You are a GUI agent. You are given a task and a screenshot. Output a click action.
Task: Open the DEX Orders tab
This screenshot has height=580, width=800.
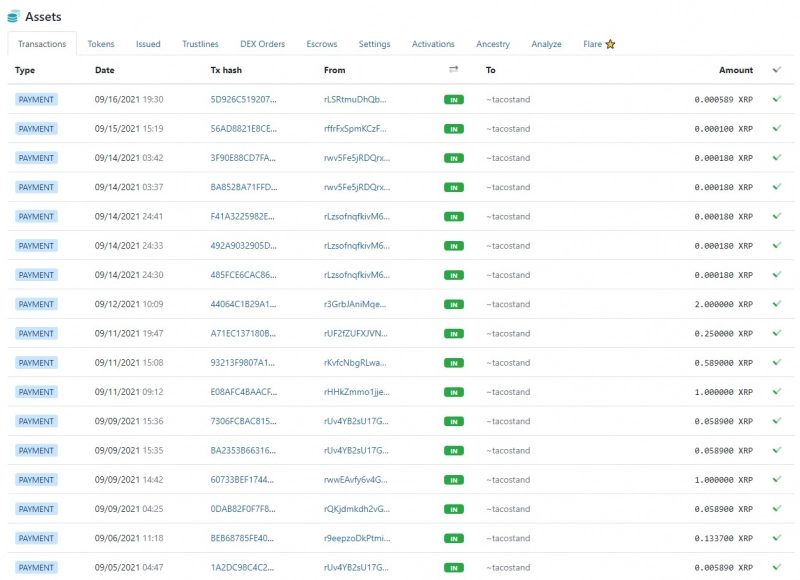(x=262, y=44)
